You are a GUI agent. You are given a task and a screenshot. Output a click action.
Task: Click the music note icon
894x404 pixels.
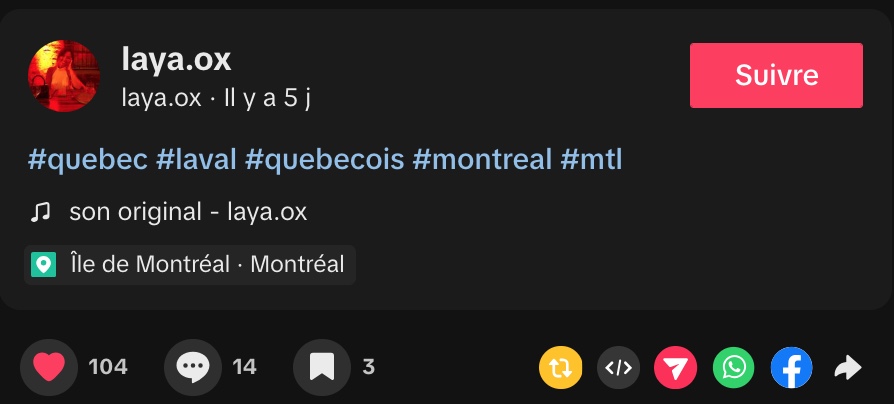point(40,212)
